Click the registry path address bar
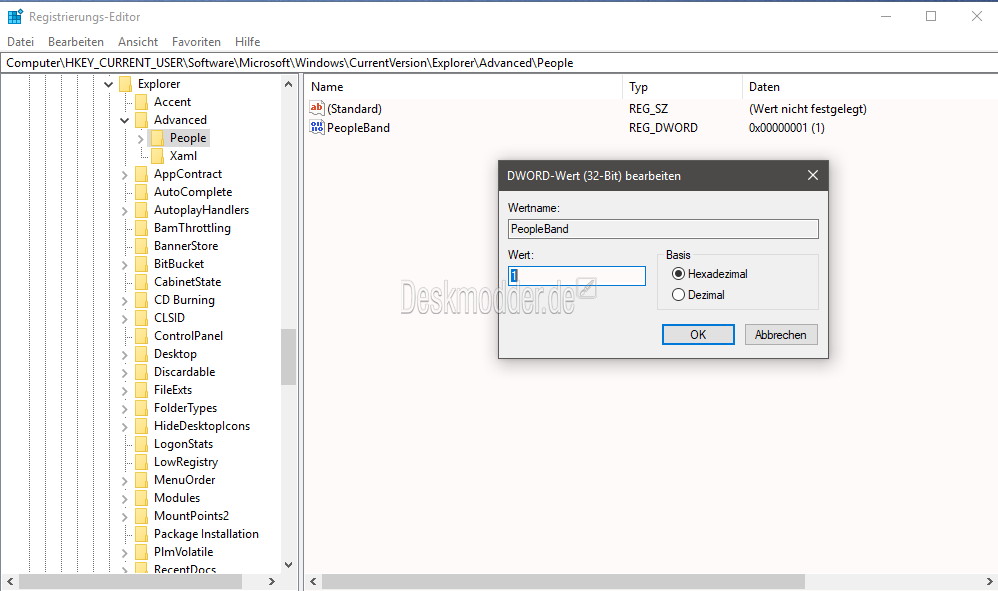998x591 pixels. (499, 62)
